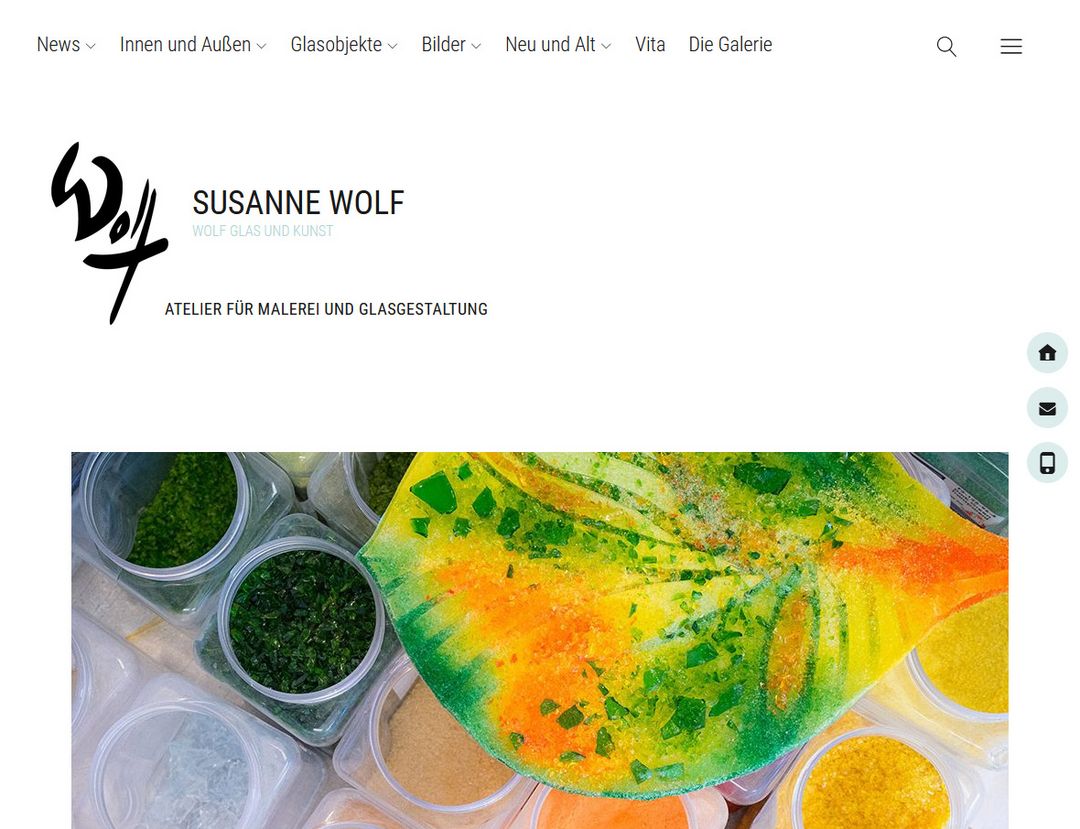Open the hamburger menu icon

coord(1011,46)
